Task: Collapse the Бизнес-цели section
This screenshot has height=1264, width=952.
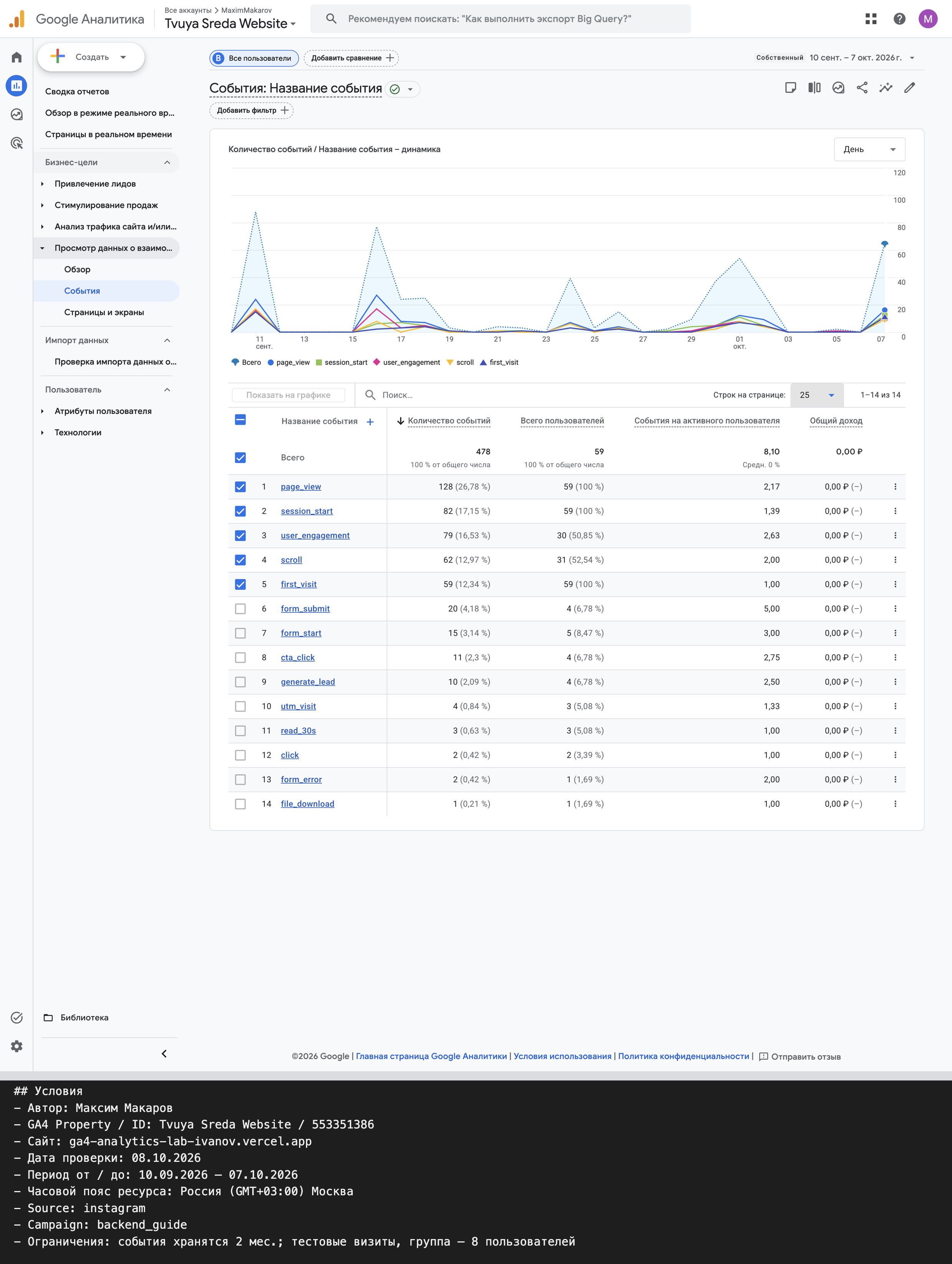Action: (106, 162)
